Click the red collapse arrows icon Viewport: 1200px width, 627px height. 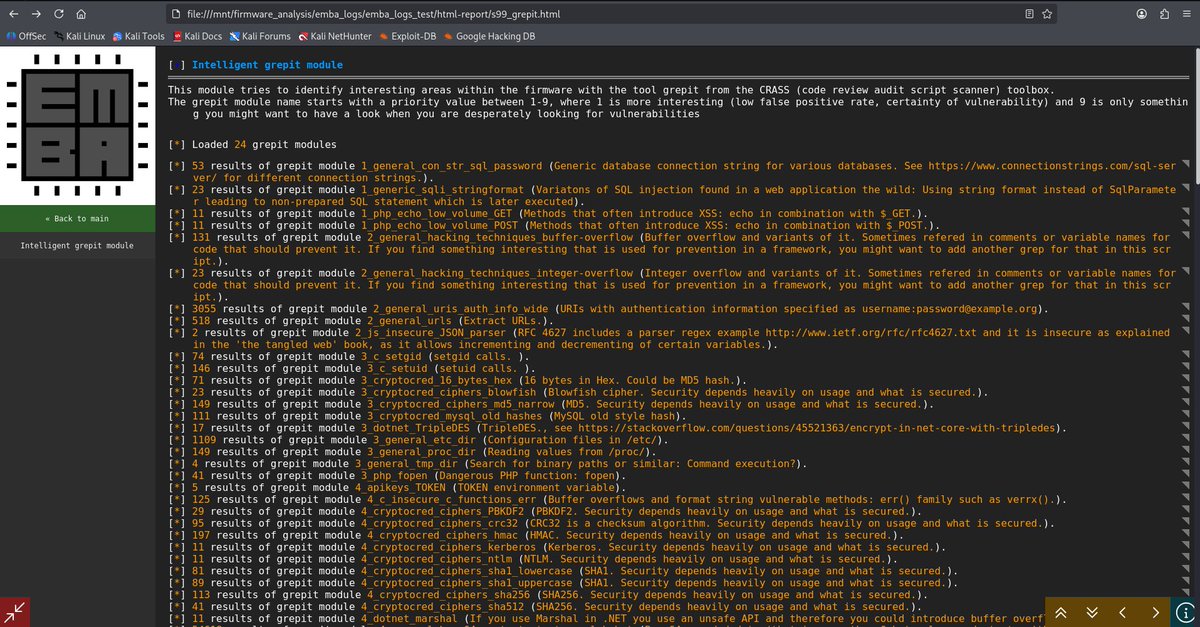point(15,612)
